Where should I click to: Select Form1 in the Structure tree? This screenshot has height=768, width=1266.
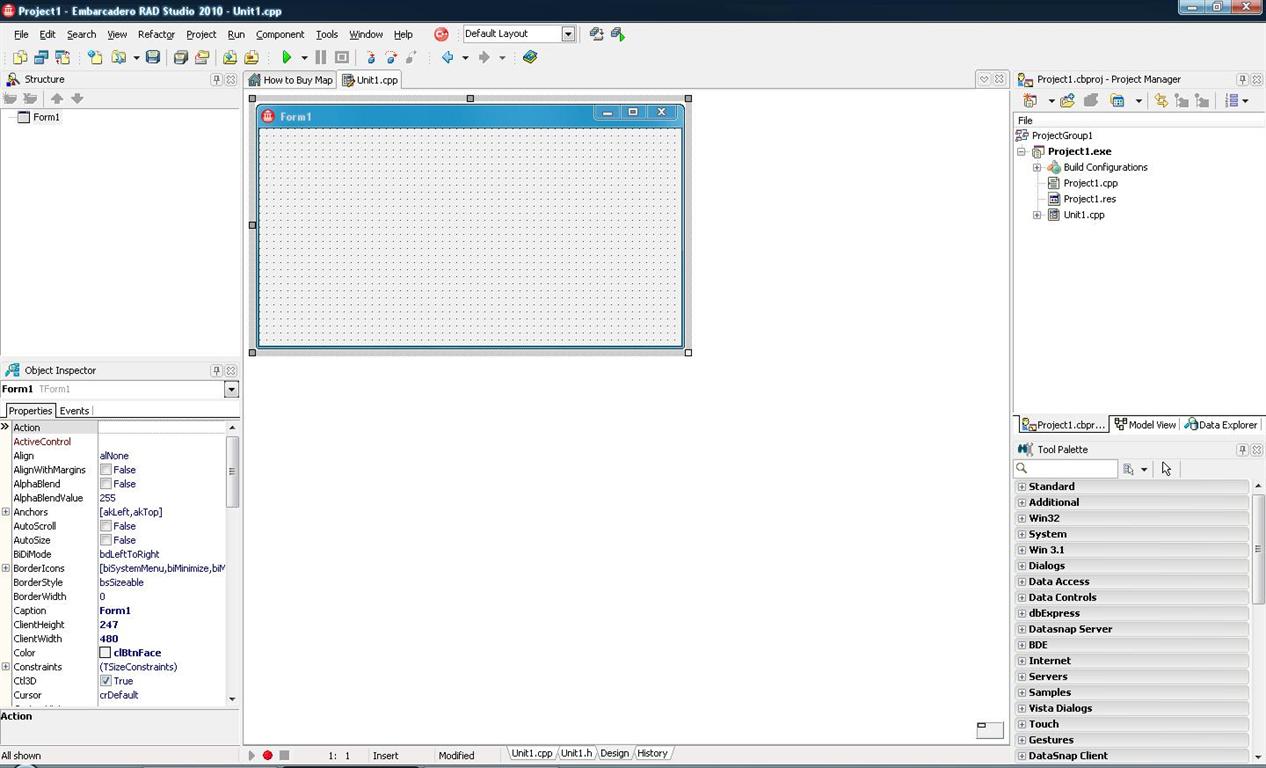46,118
